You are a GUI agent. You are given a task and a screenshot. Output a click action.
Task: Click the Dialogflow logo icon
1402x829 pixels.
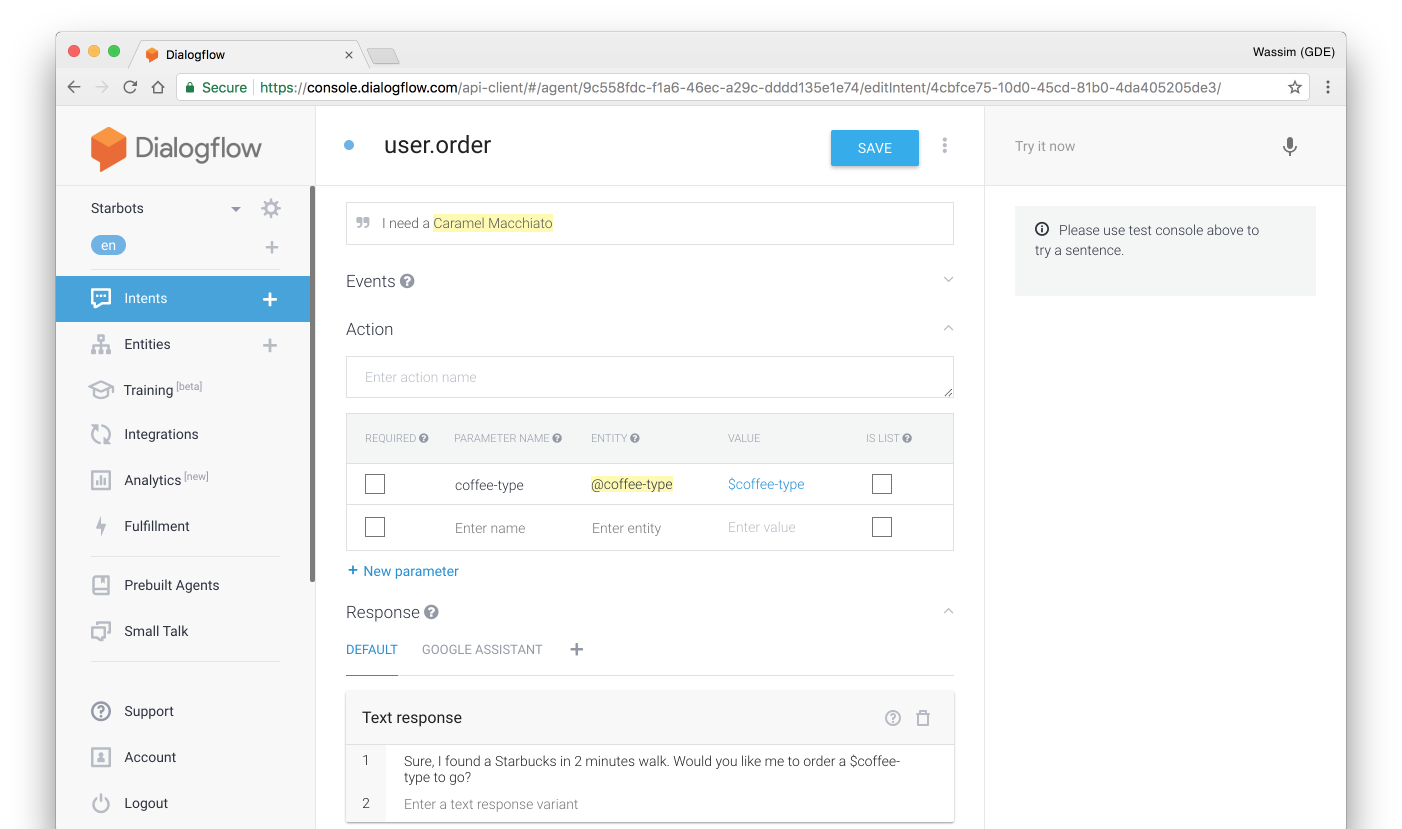(x=108, y=149)
